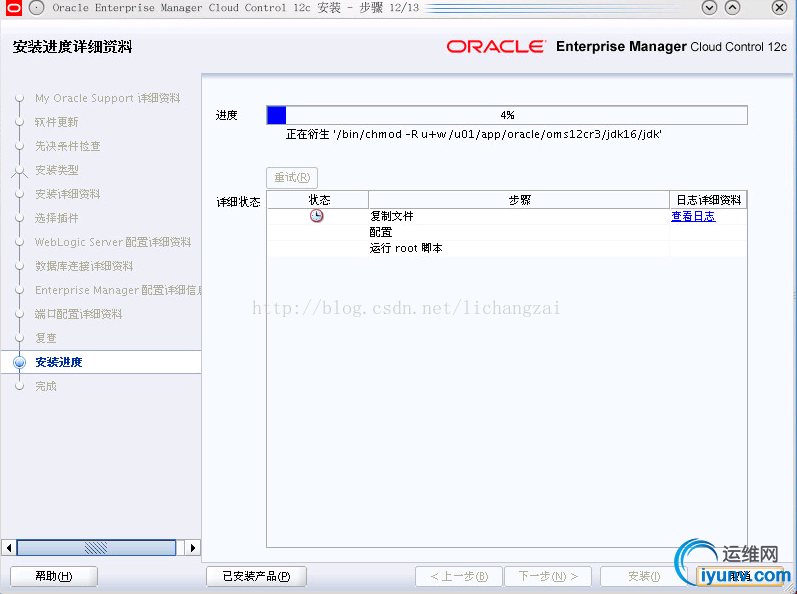Click the sidebar scroll left arrow

[9, 548]
